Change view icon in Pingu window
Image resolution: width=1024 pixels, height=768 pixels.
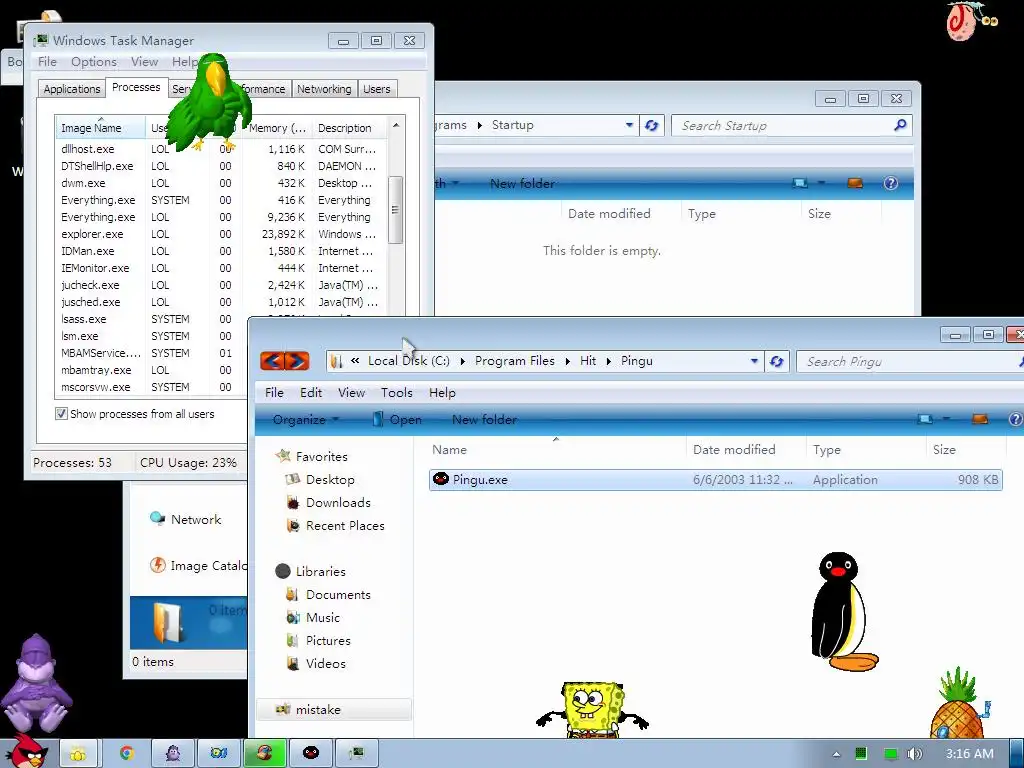[x=925, y=419]
